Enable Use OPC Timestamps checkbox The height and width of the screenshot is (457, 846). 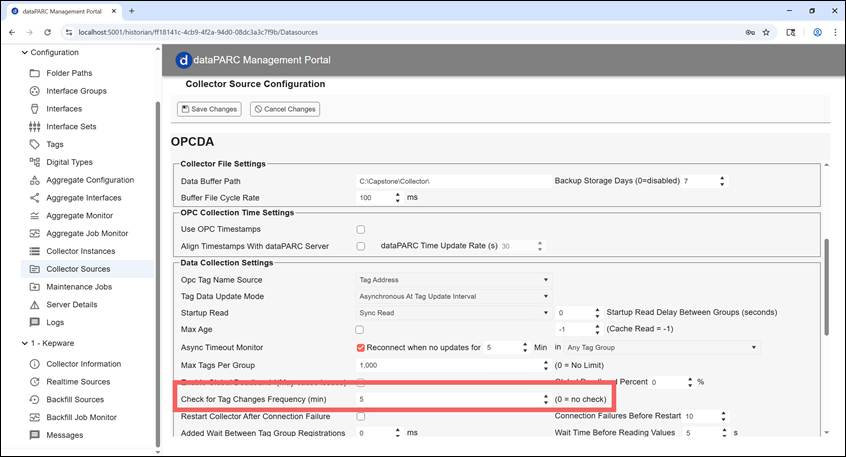[x=360, y=229]
